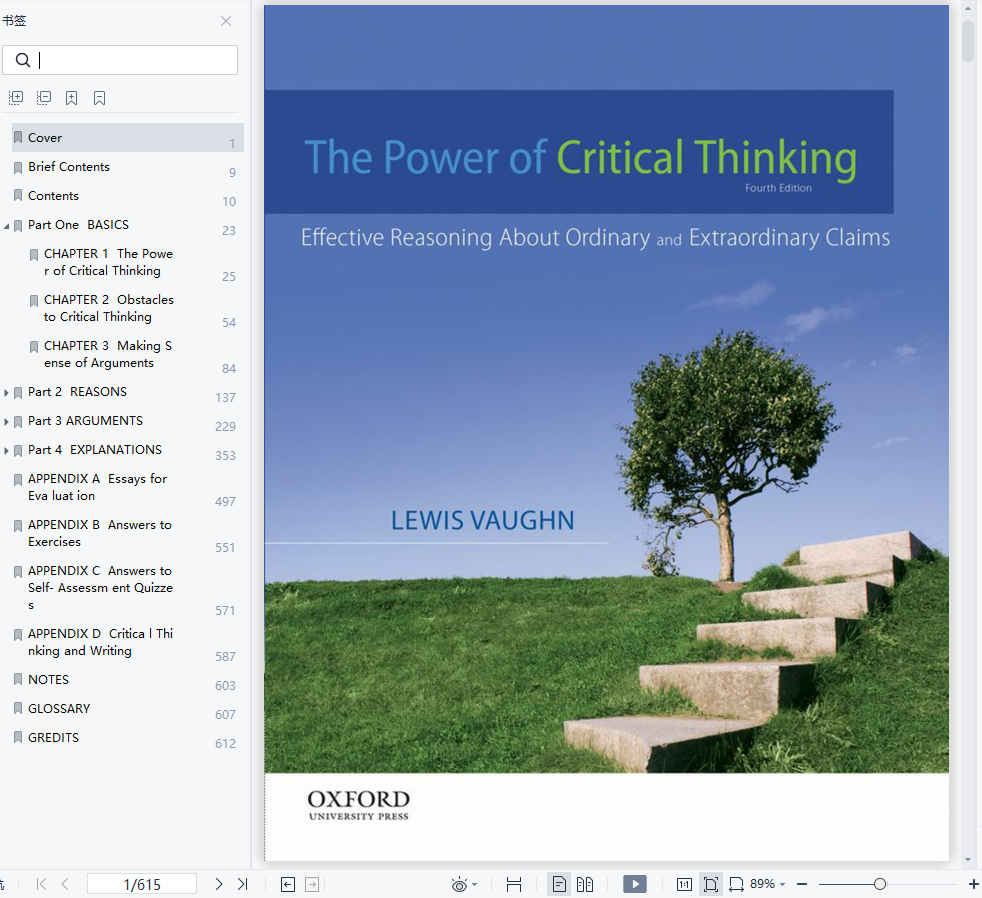
Task: Set zoom to actual size 1:1
Action: [x=684, y=884]
